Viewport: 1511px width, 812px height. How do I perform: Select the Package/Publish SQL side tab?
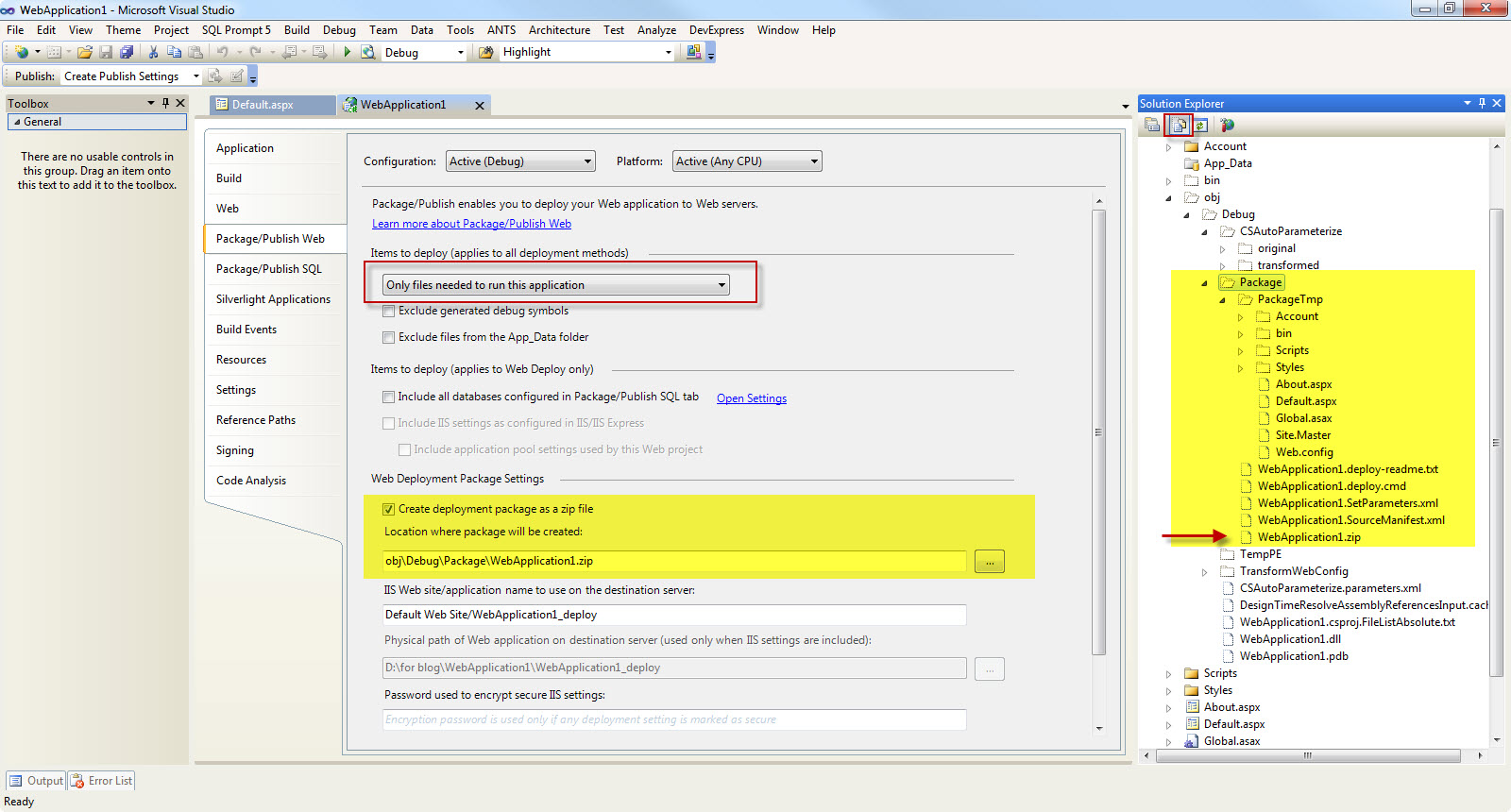269,269
